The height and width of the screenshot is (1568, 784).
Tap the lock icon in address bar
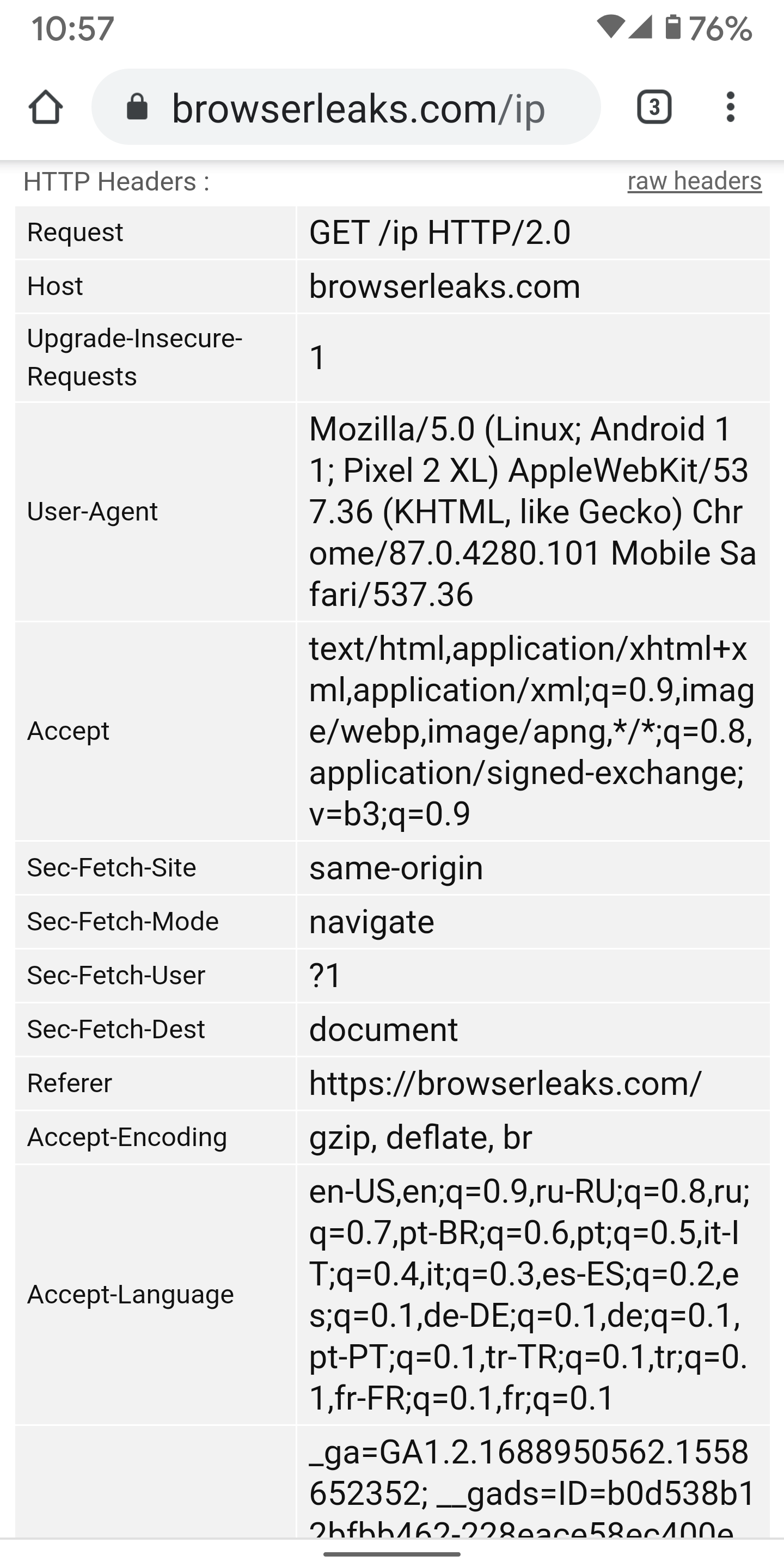point(137,107)
